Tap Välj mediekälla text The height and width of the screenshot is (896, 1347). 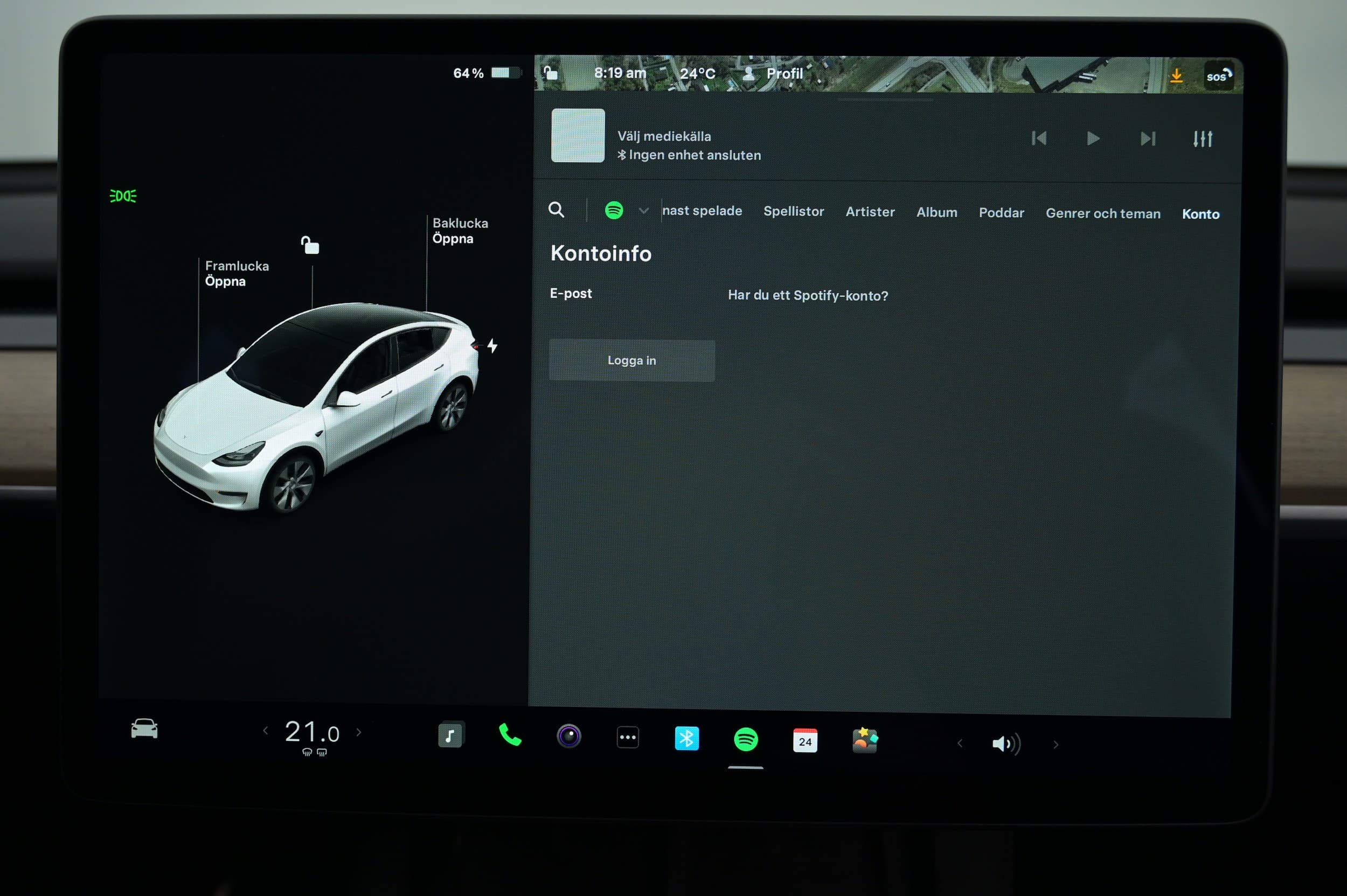pyautogui.click(x=664, y=136)
